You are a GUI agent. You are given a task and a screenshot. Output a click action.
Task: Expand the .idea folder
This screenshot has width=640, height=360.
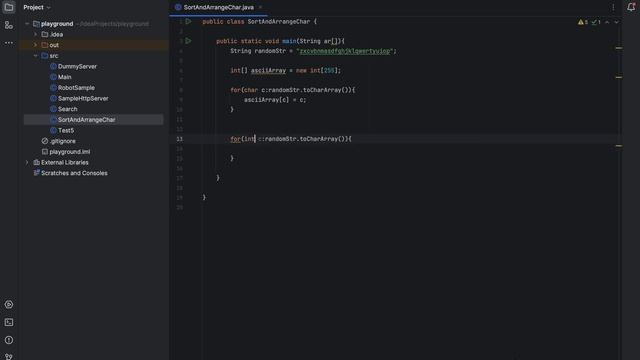point(36,34)
